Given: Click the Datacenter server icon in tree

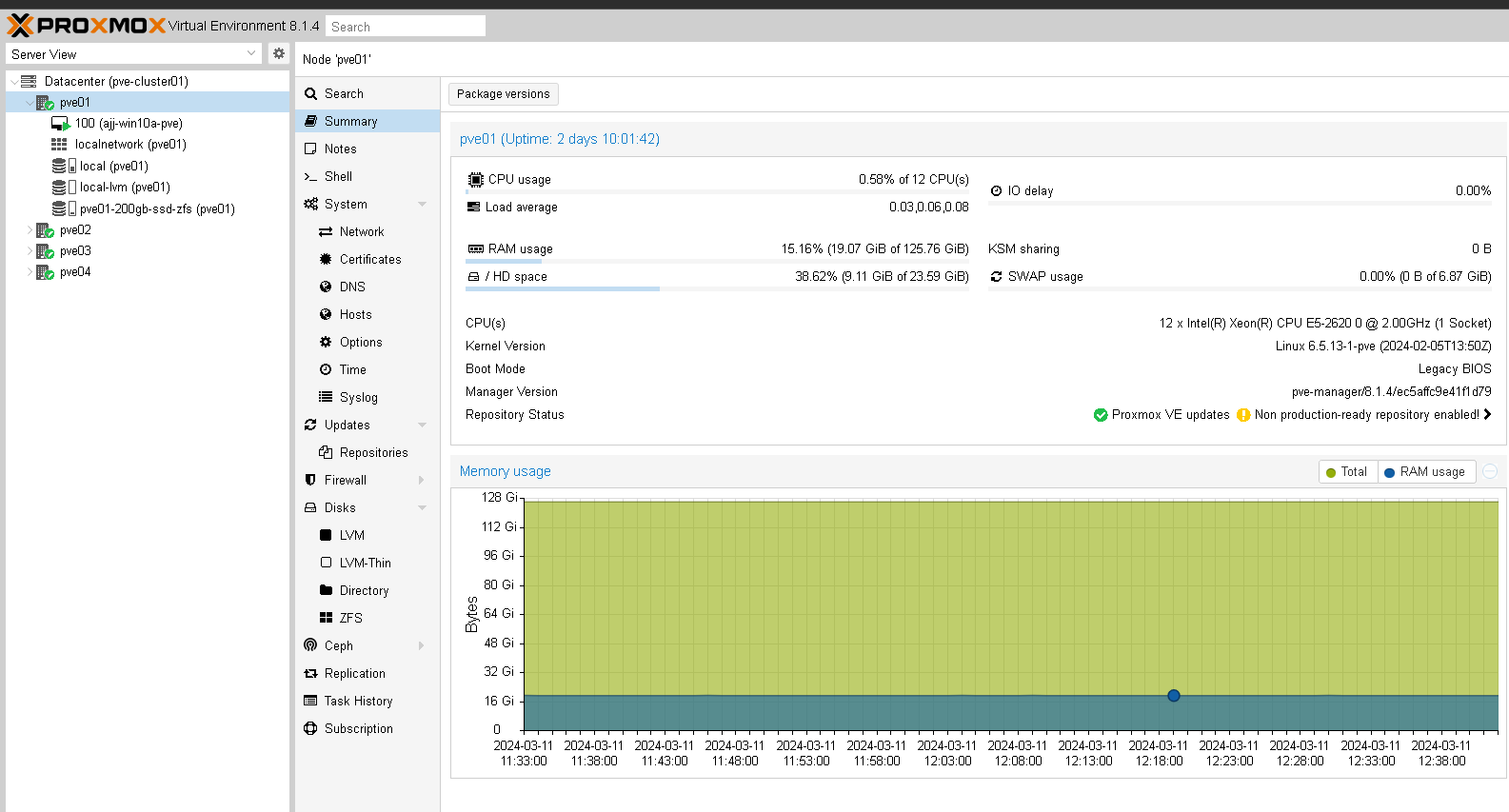Looking at the screenshot, I should coord(29,81).
